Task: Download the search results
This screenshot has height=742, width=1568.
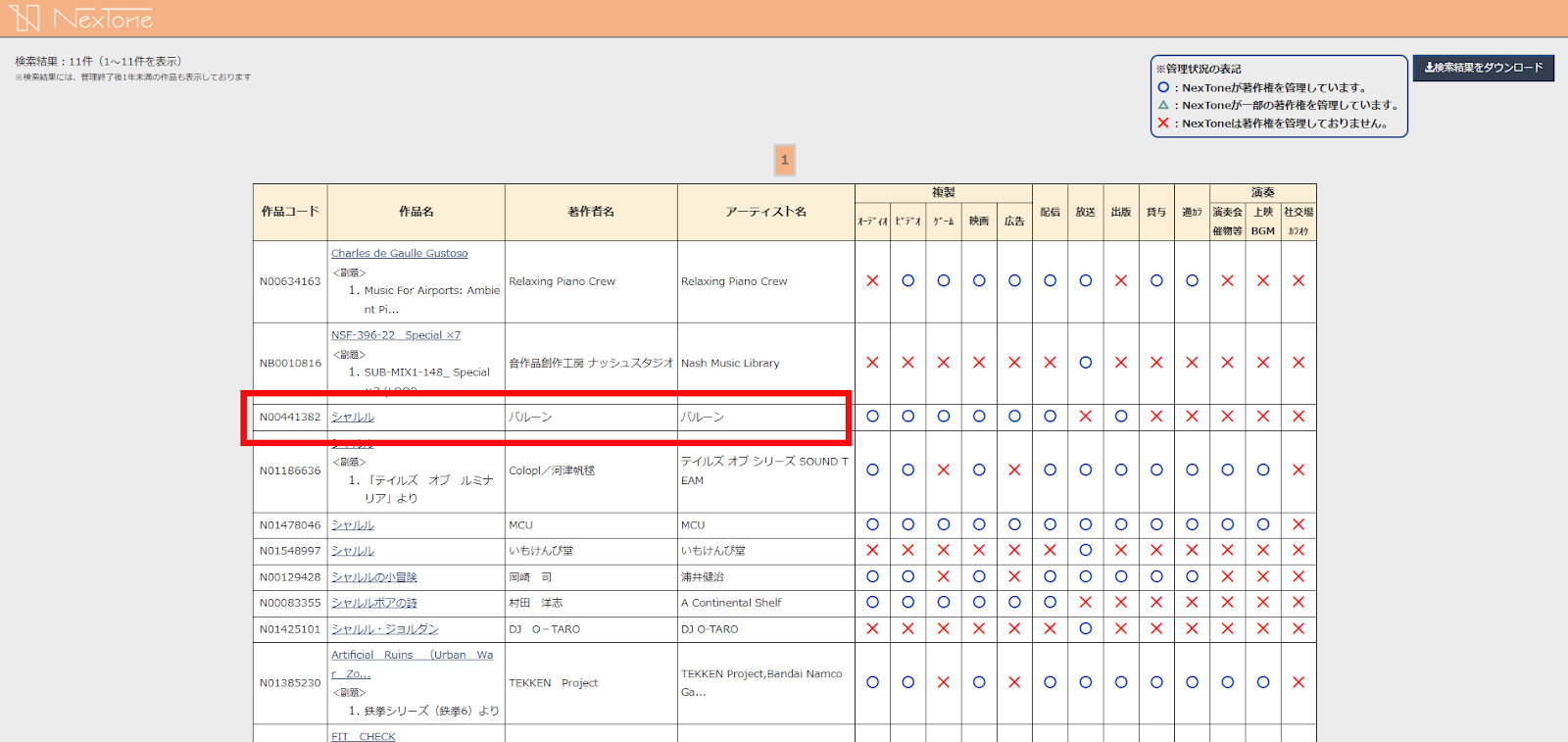Action: pyautogui.click(x=1483, y=68)
